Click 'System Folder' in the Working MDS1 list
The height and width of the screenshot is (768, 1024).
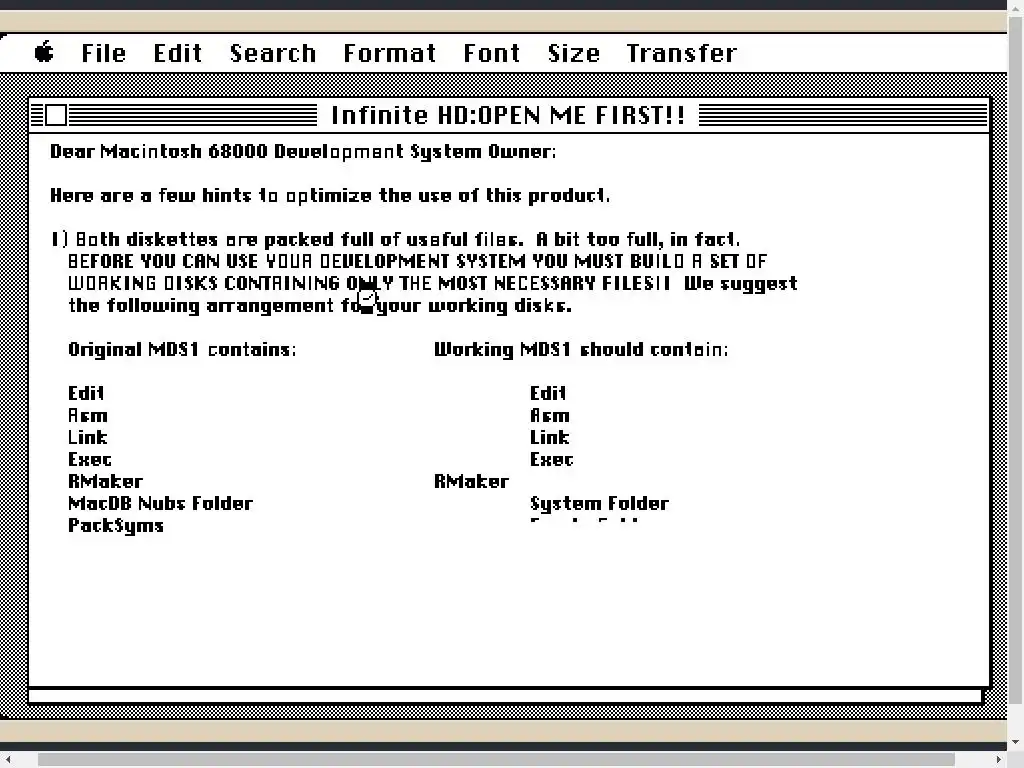[600, 504]
